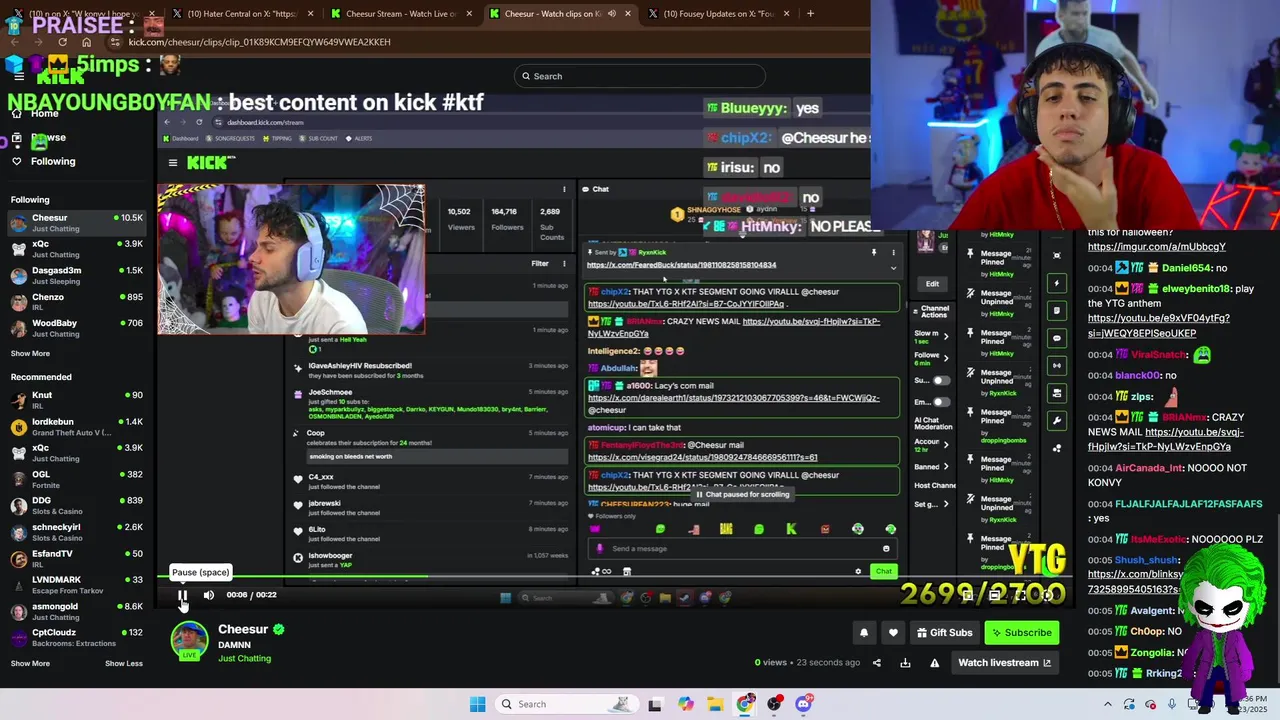Open the Copilot icon in taskbar

click(x=685, y=704)
